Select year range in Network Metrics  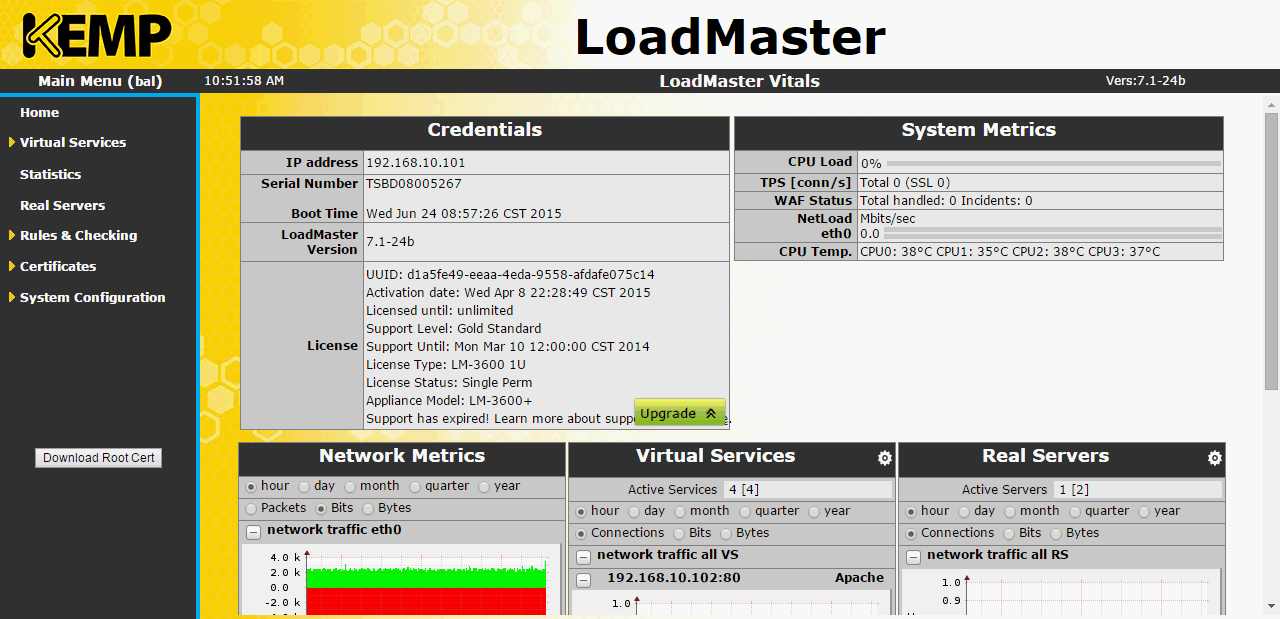[x=484, y=487]
